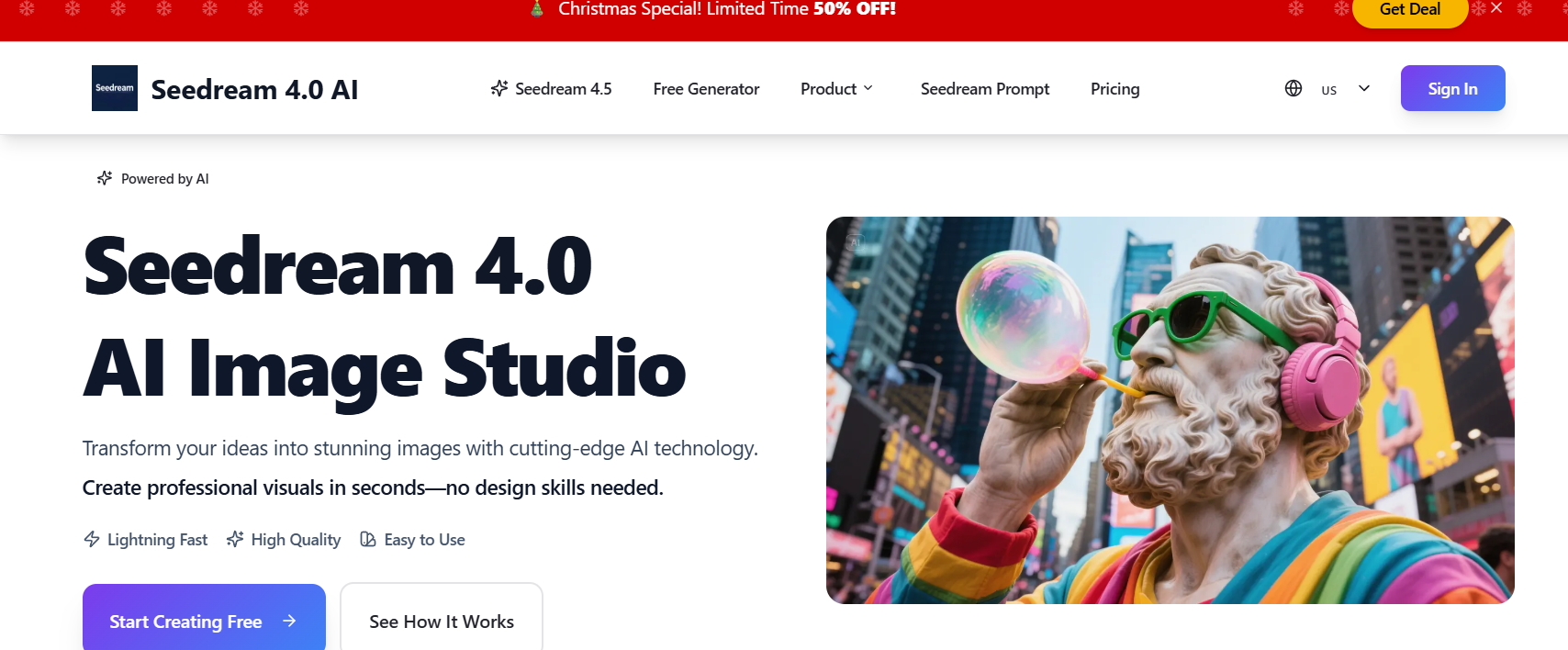This screenshot has height=650, width=1568.
Task: Click See How It Works button
Action: [x=442, y=622]
